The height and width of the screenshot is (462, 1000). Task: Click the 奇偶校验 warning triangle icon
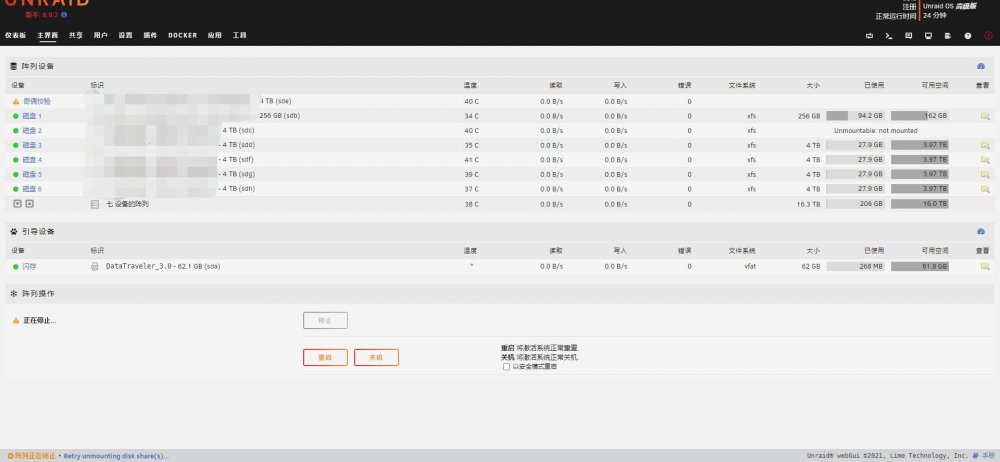click(16, 101)
